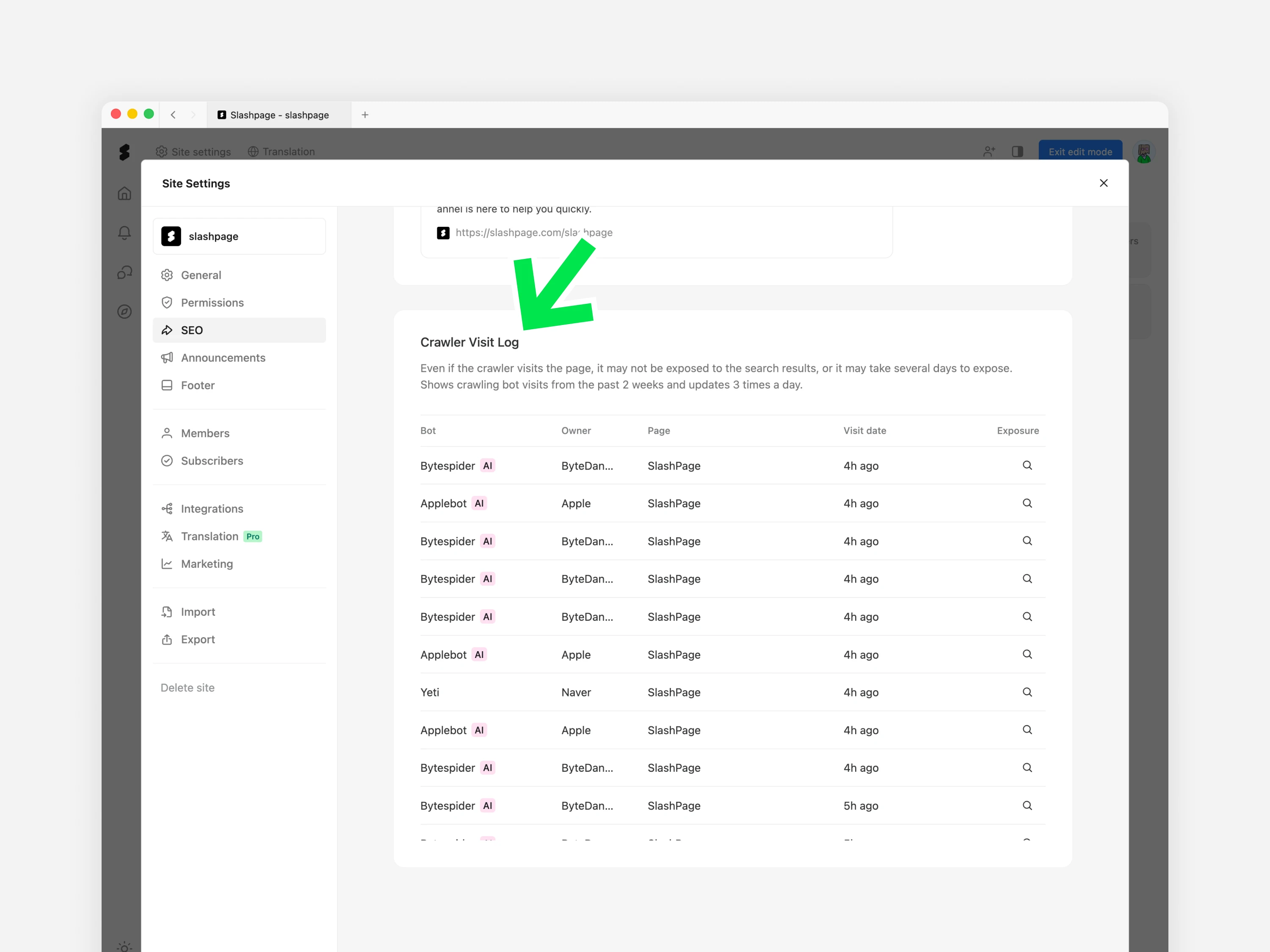The image size is (1270, 952).
Task: Open the compass explore icon
Action: coord(124,311)
